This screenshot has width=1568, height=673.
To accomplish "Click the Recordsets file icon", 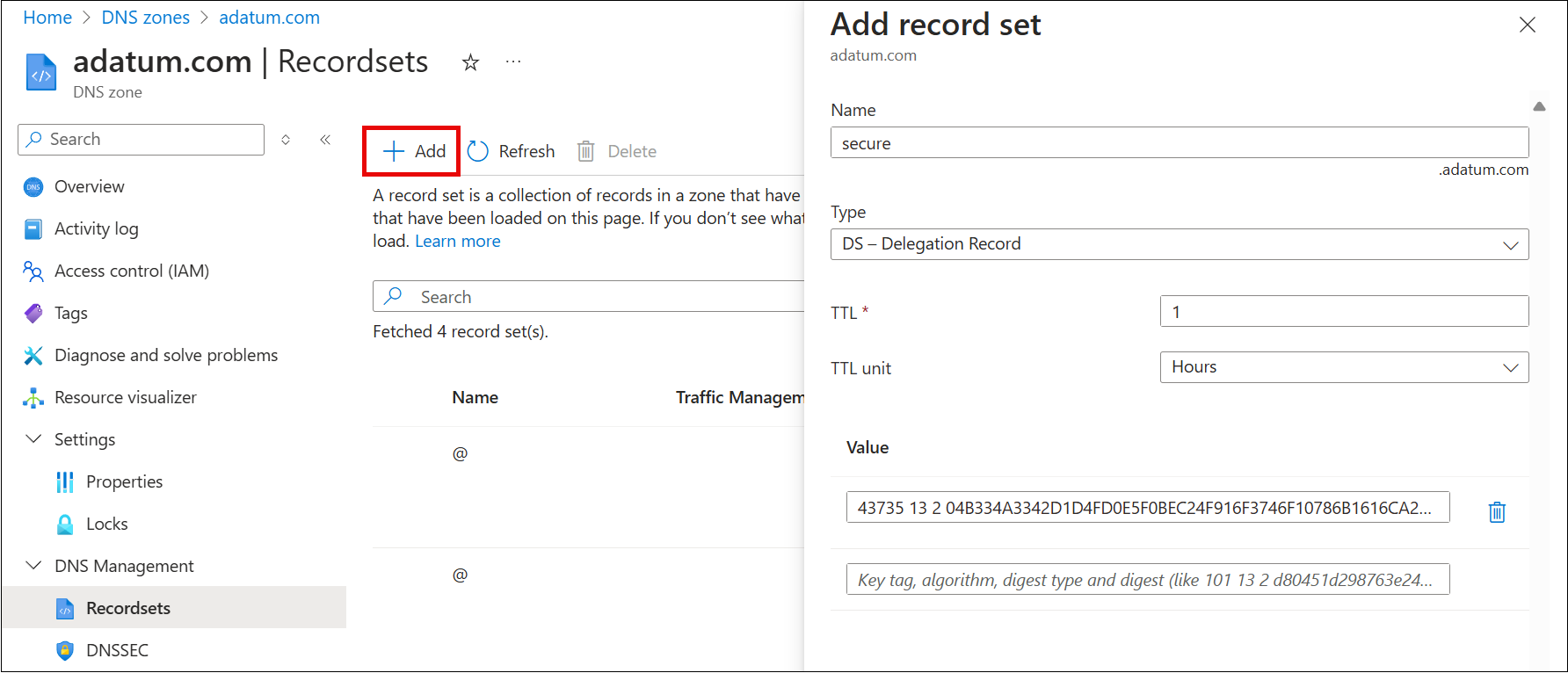I will tap(65, 609).
